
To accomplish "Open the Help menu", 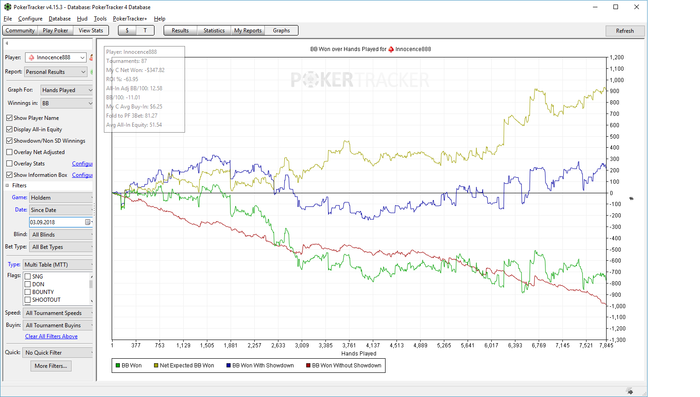I will (x=159, y=19).
